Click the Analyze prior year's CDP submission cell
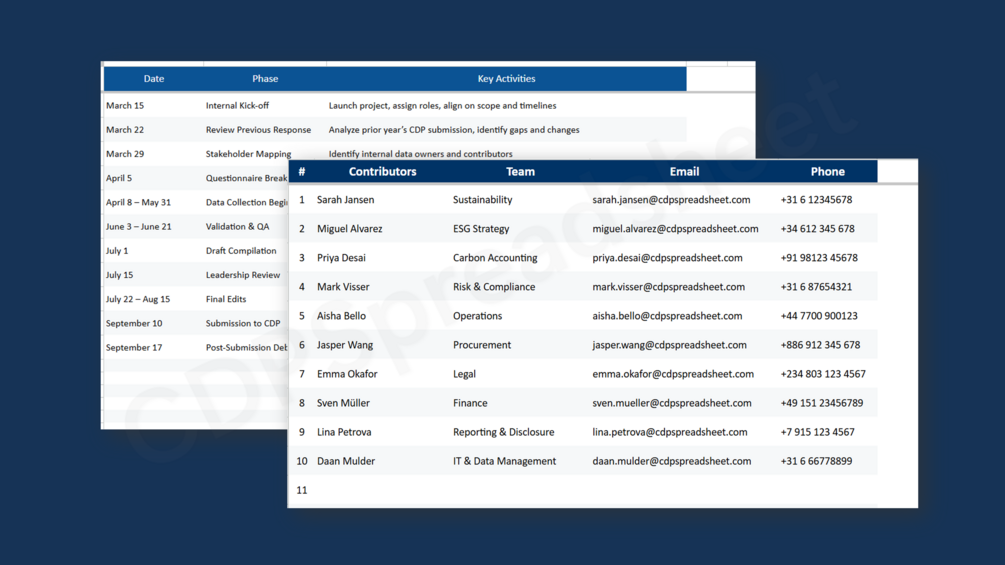 (x=454, y=130)
